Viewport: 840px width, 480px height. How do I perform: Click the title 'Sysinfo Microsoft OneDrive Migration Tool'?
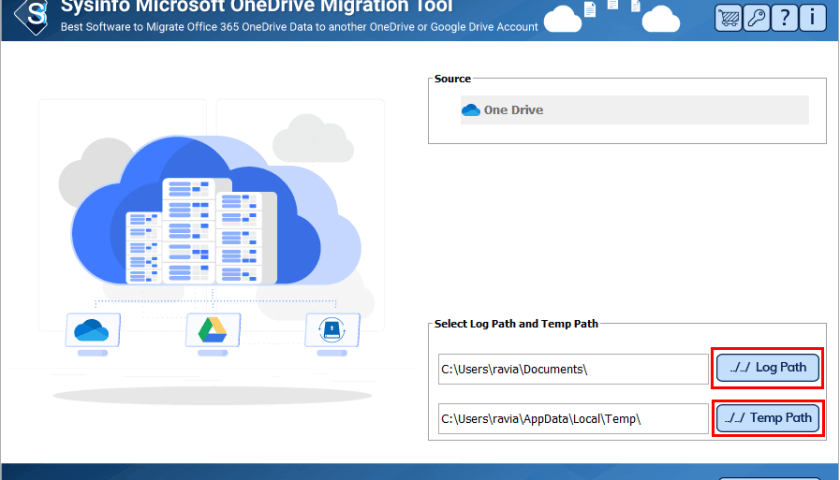pyautogui.click(x=257, y=6)
